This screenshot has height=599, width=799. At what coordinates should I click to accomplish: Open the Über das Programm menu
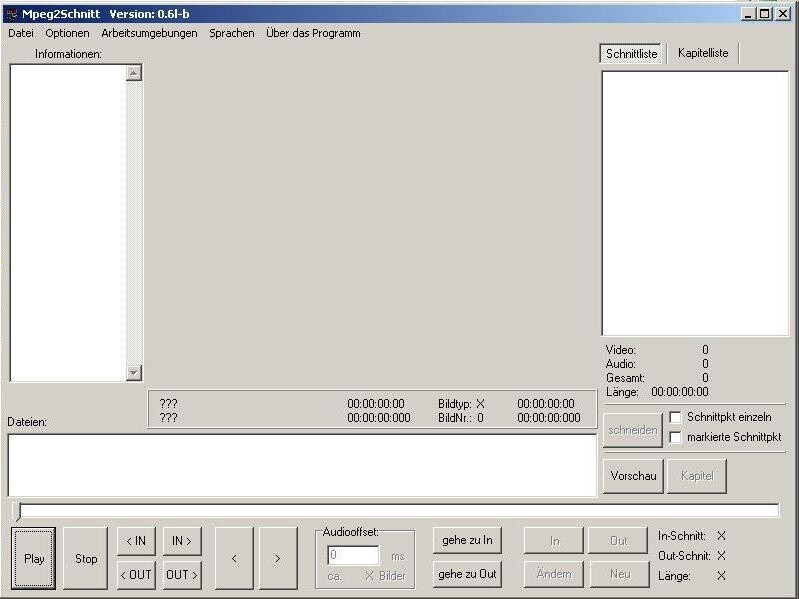coord(313,33)
